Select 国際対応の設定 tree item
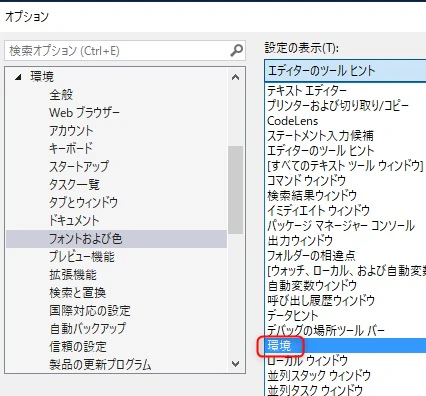Image resolution: width=426 pixels, height=396 pixels. 90,311
